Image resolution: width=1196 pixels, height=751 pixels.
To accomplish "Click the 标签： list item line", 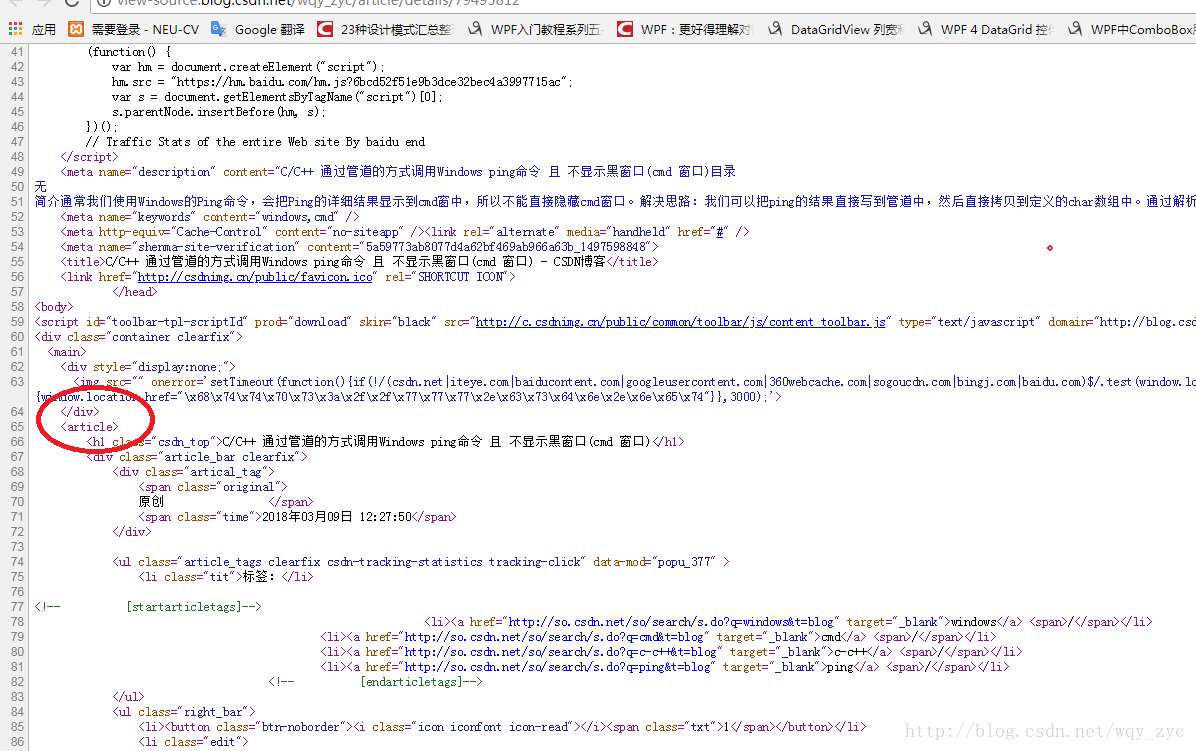I will (225, 577).
